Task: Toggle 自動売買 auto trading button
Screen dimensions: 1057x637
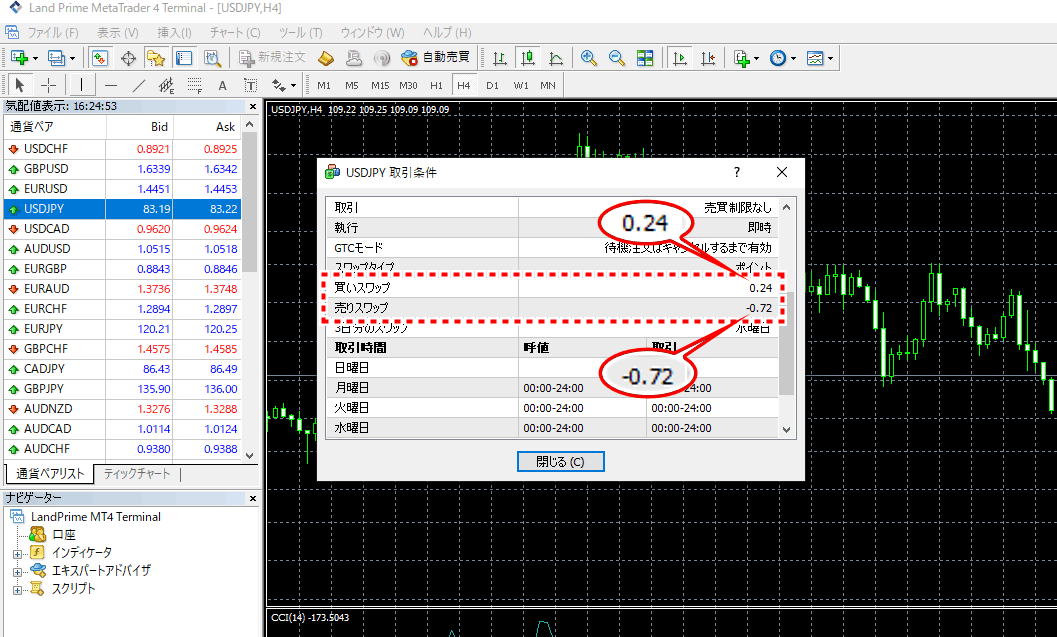Action: [435, 58]
